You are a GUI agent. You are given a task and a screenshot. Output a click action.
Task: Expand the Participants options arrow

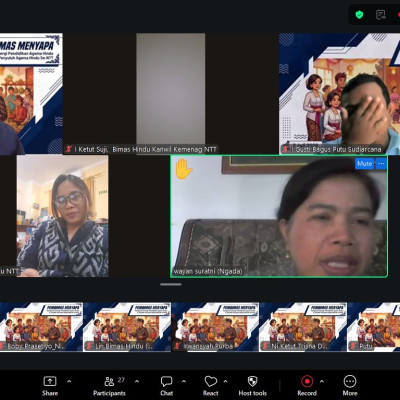tap(137, 381)
